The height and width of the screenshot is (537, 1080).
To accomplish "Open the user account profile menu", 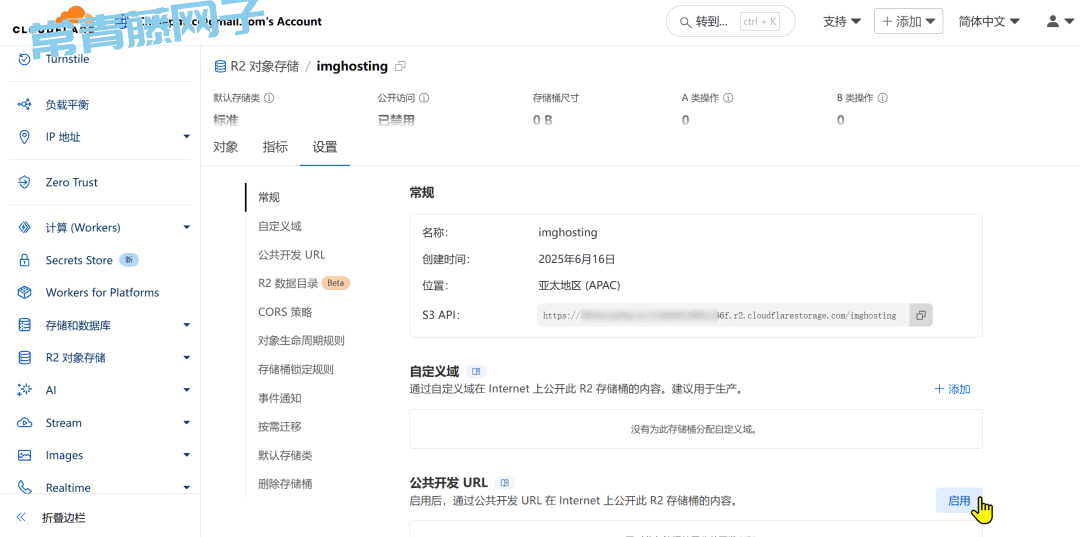I will 1058,21.
